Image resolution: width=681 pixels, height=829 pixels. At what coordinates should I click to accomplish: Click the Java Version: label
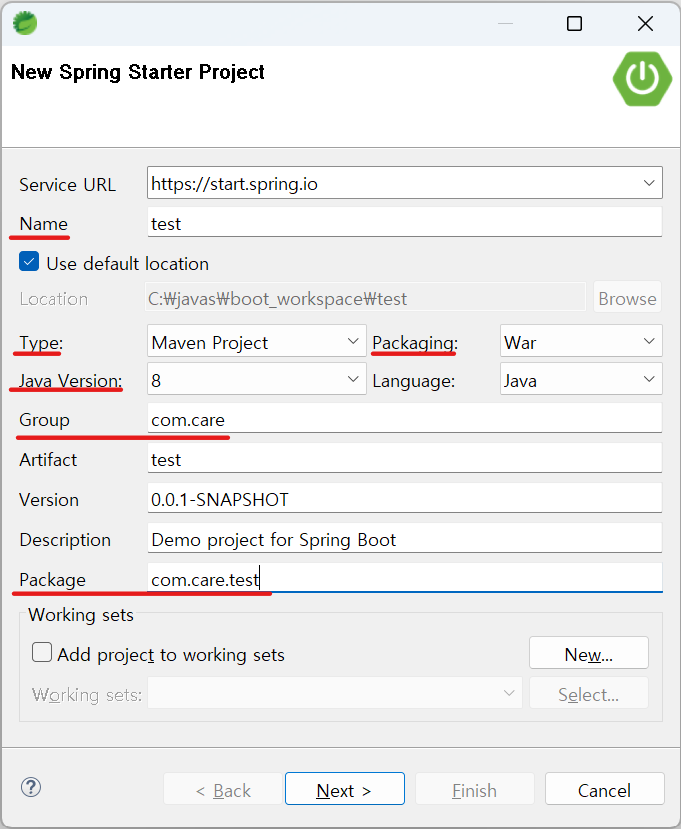pos(71,381)
